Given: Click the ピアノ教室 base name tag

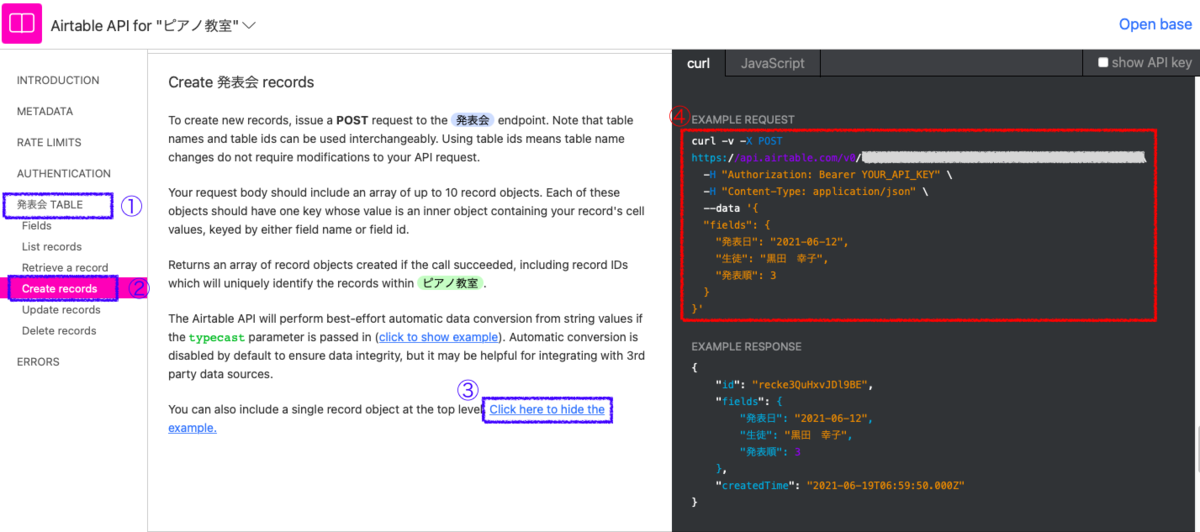Looking at the screenshot, I should click(449, 283).
